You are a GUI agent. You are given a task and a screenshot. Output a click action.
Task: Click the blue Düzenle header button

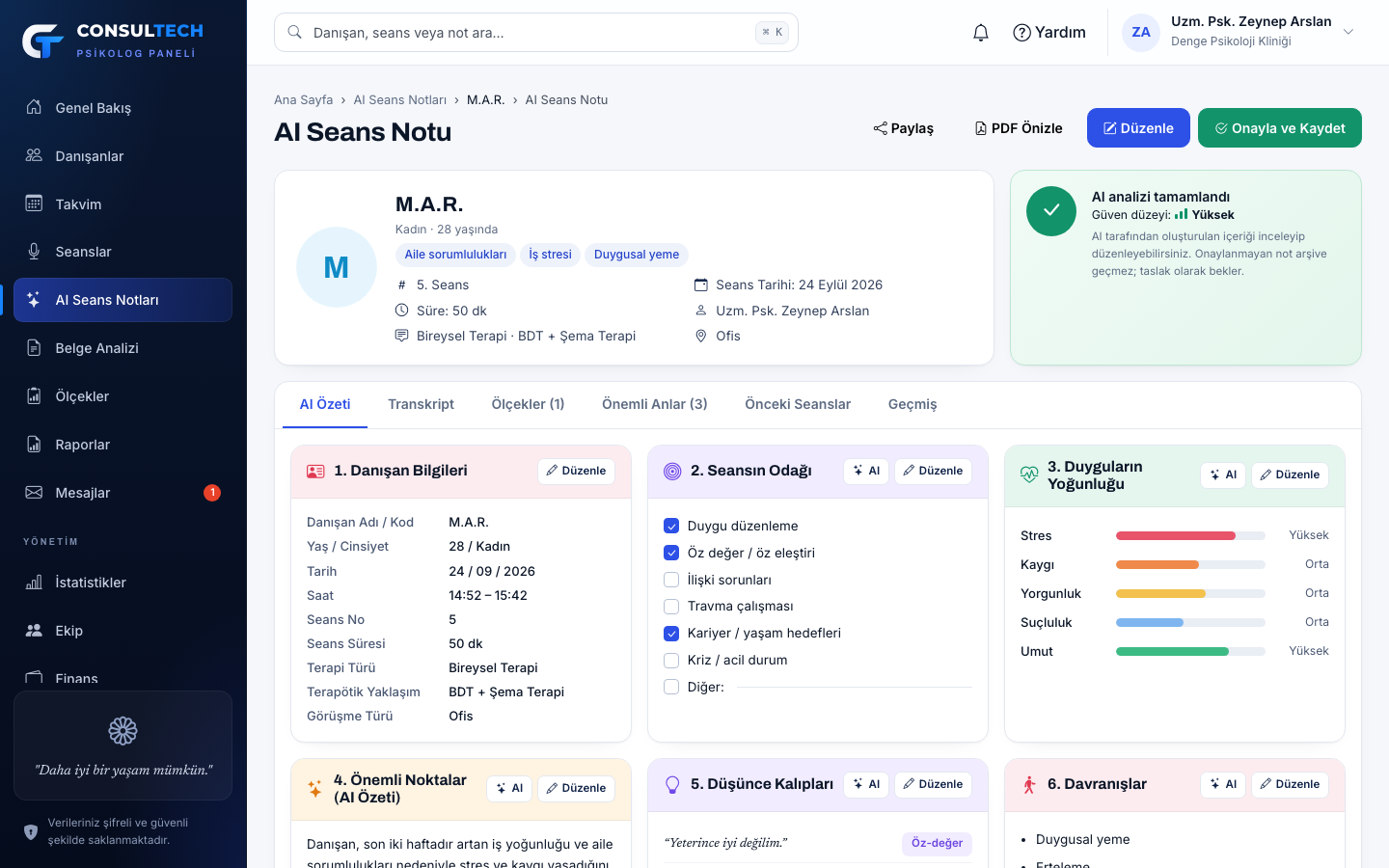tap(1138, 128)
